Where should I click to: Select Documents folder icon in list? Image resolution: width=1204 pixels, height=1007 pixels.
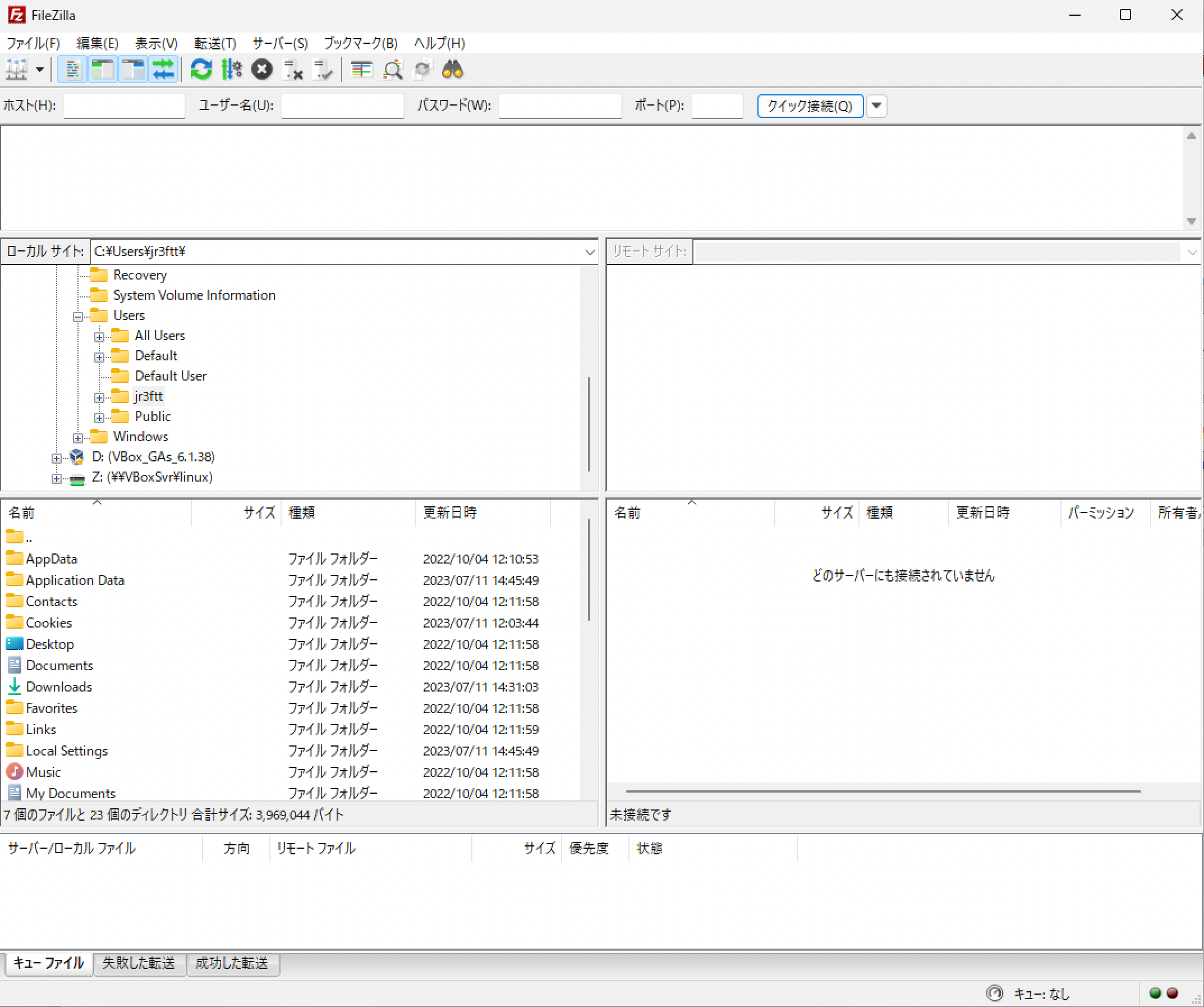(15, 665)
